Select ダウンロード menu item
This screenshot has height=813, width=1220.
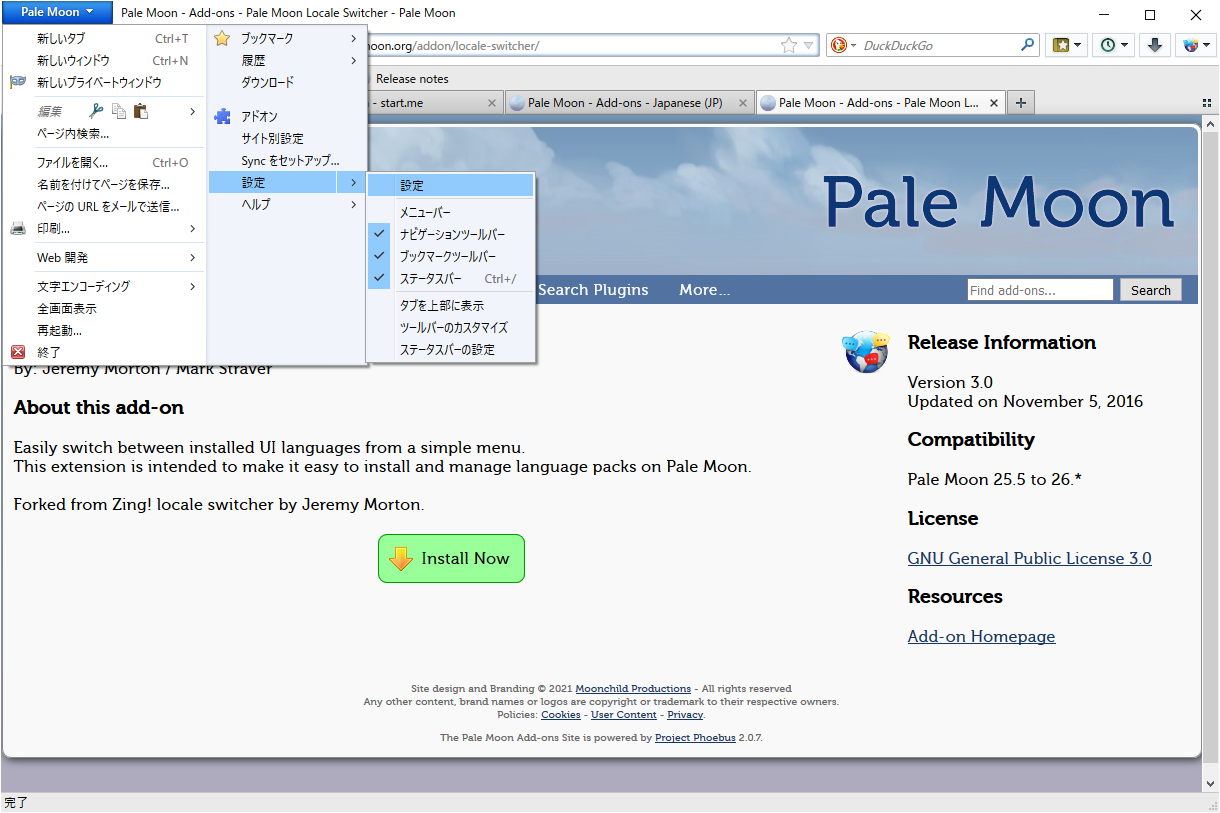click(286, 83)
